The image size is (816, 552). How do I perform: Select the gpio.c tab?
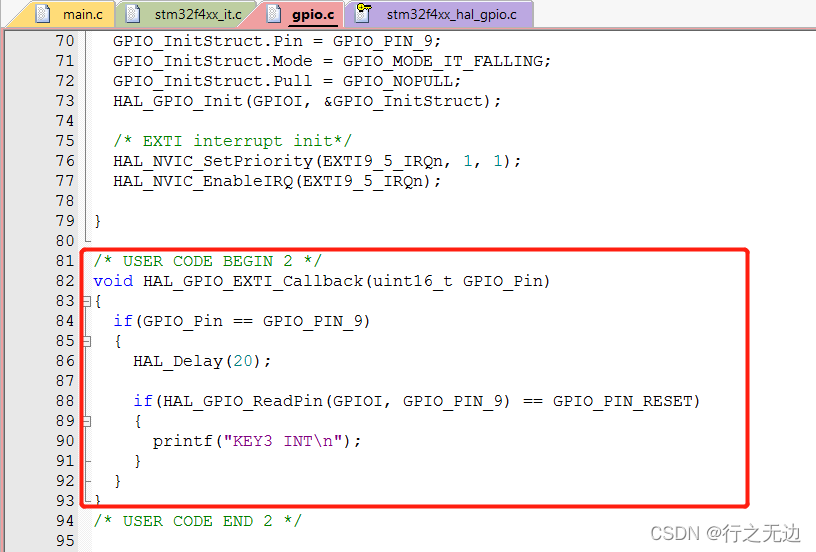click(303, 14)
